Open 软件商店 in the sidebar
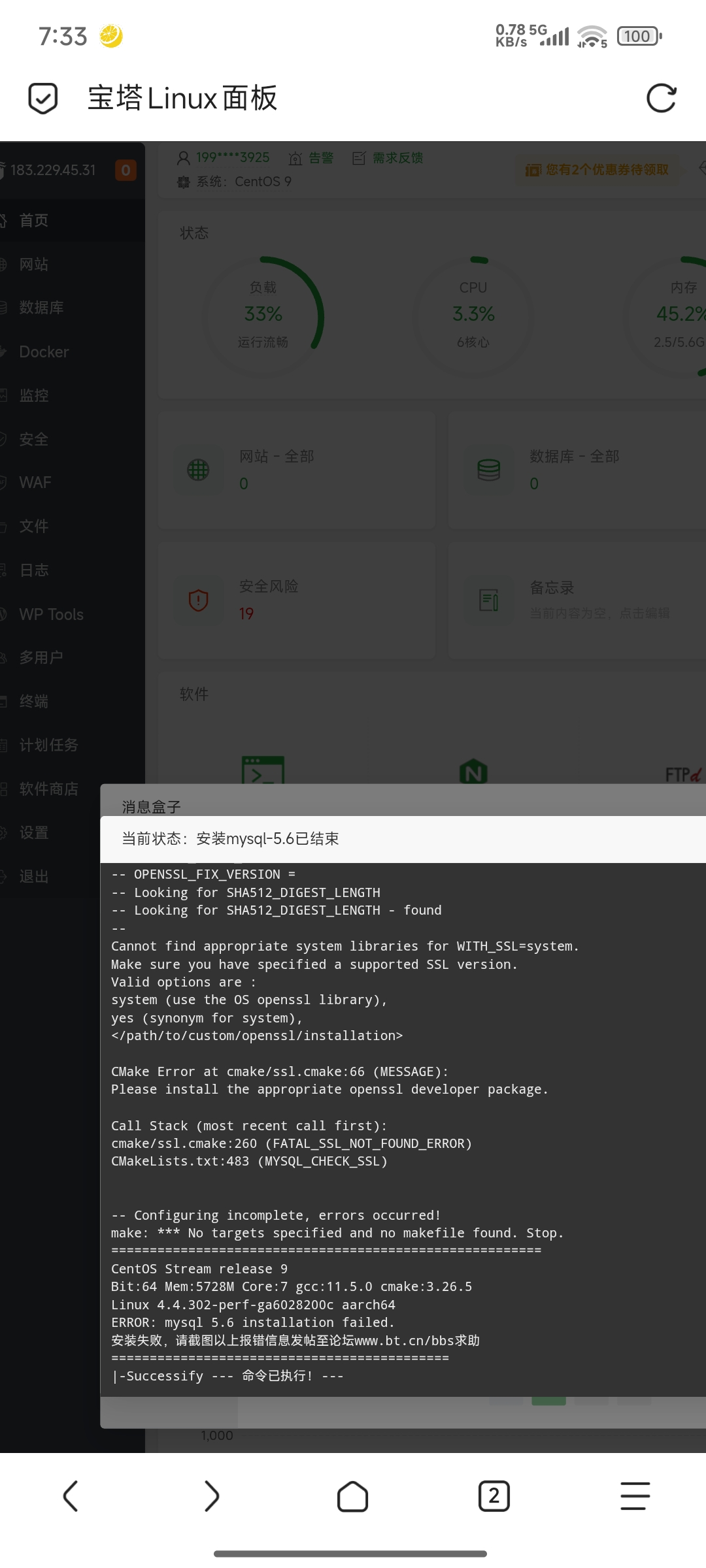Viewport: 706px width, 1568px height. coord(50,789)
